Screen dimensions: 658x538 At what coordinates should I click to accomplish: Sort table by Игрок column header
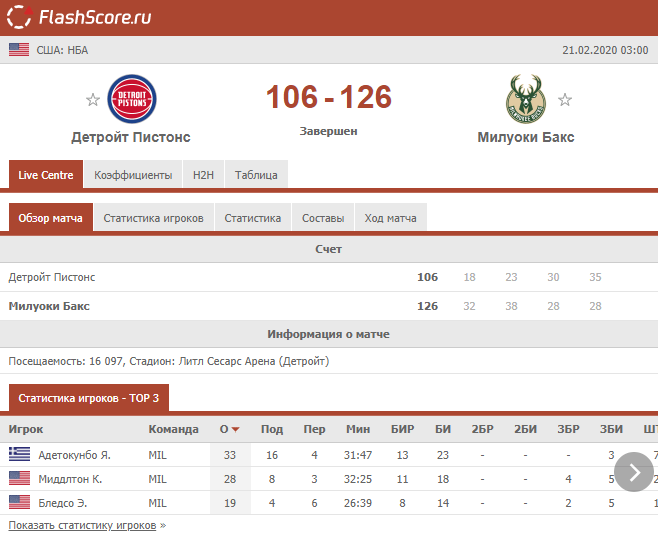pos(26,429)
